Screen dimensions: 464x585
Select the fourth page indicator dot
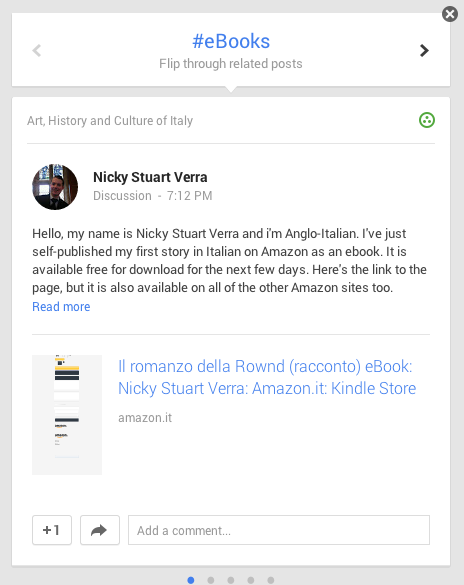[251, 580]
